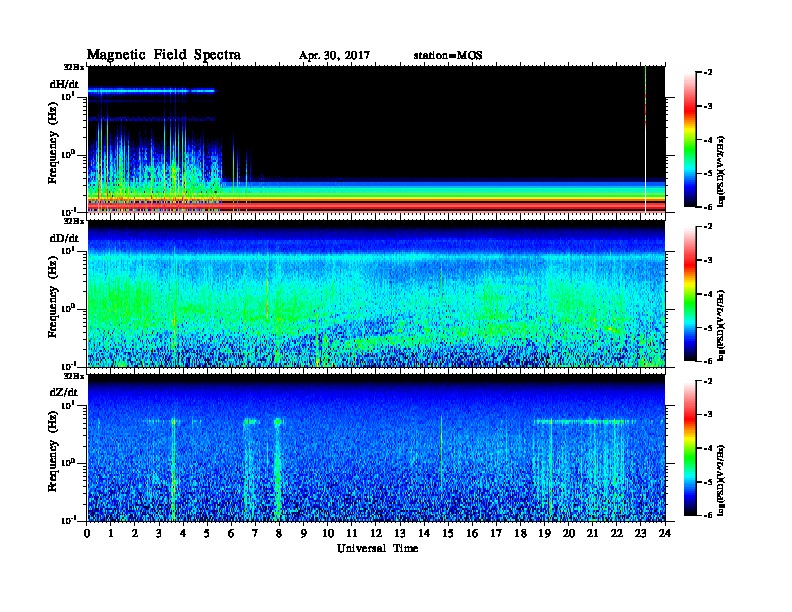Click hour tick label '19' on time axis
The height and width of the screenshot is (612, 792).
coord(544,533)
